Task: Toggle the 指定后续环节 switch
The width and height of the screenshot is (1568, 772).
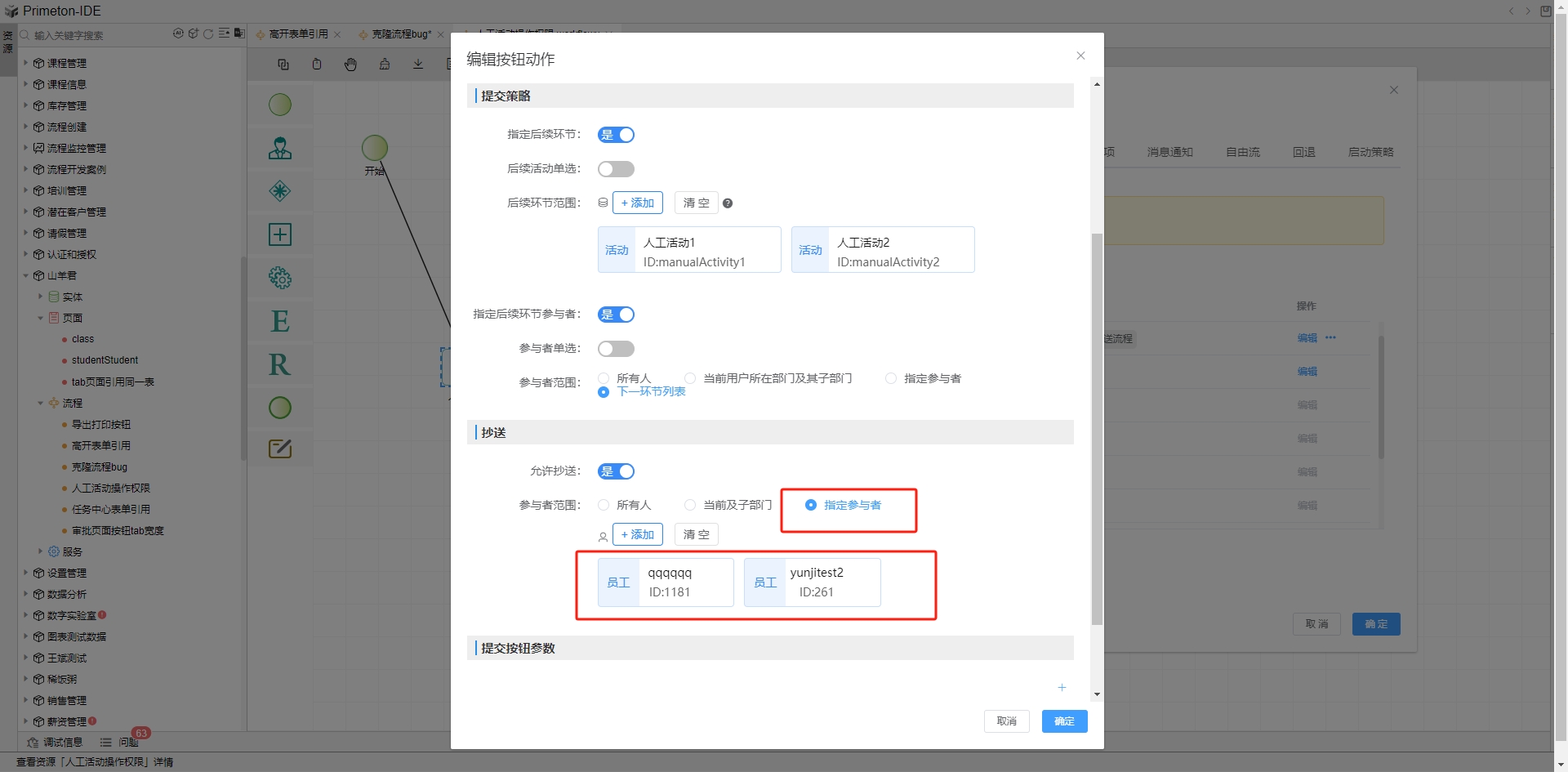Action: tap(616, 135)
